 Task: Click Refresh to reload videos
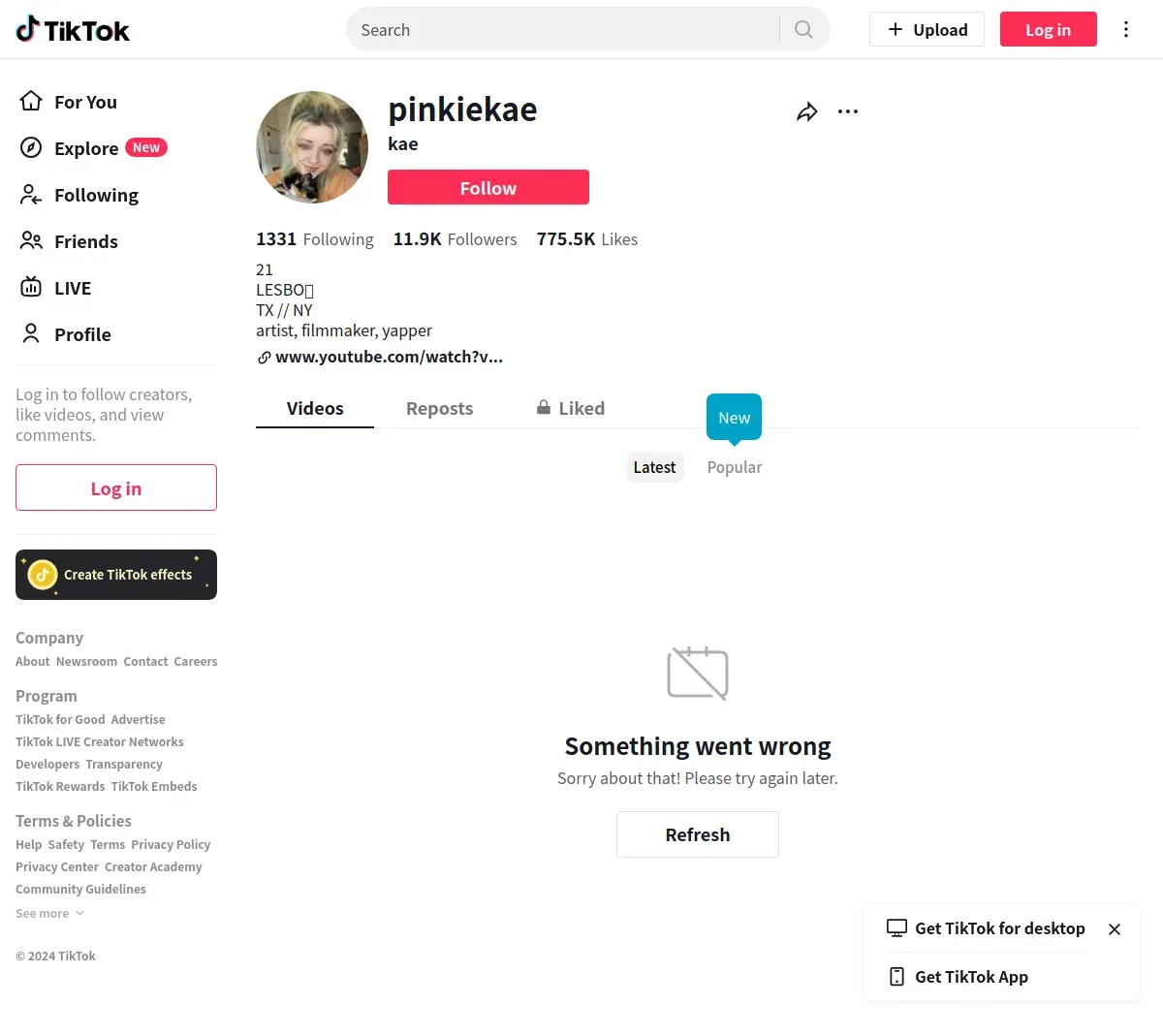click(697, 834)
